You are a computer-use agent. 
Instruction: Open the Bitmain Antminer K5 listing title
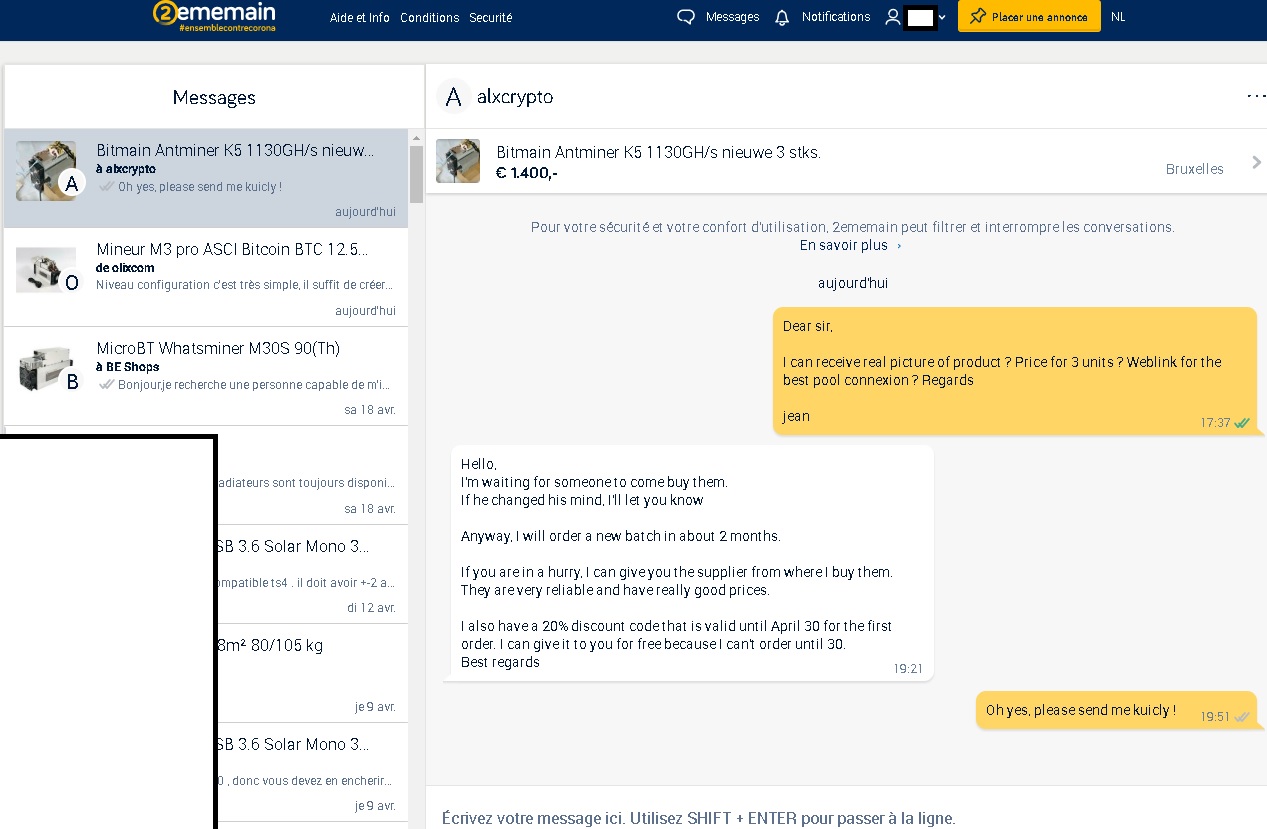(658, 153)
